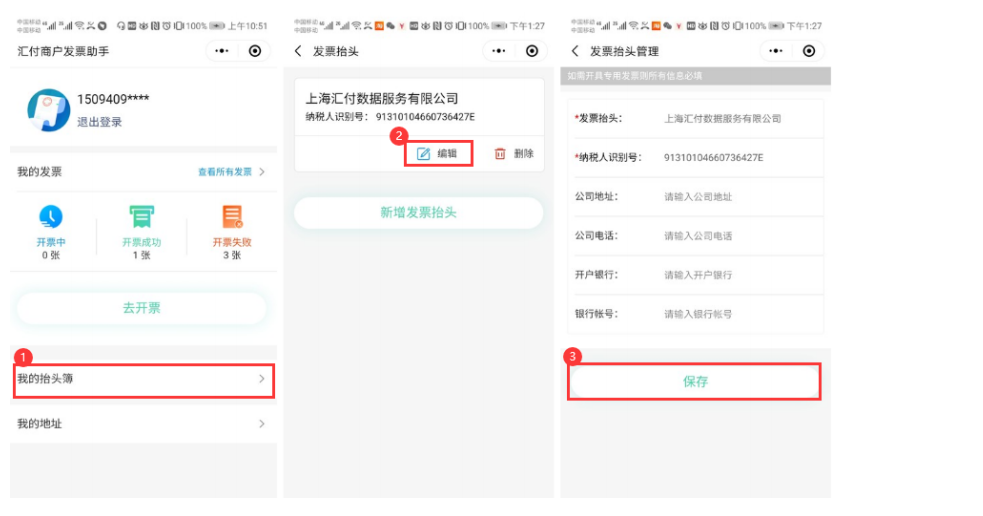Tap the 开票失败 orange invoice icon
The width and height of the screenshot is (983, 516).
[232, 217]
